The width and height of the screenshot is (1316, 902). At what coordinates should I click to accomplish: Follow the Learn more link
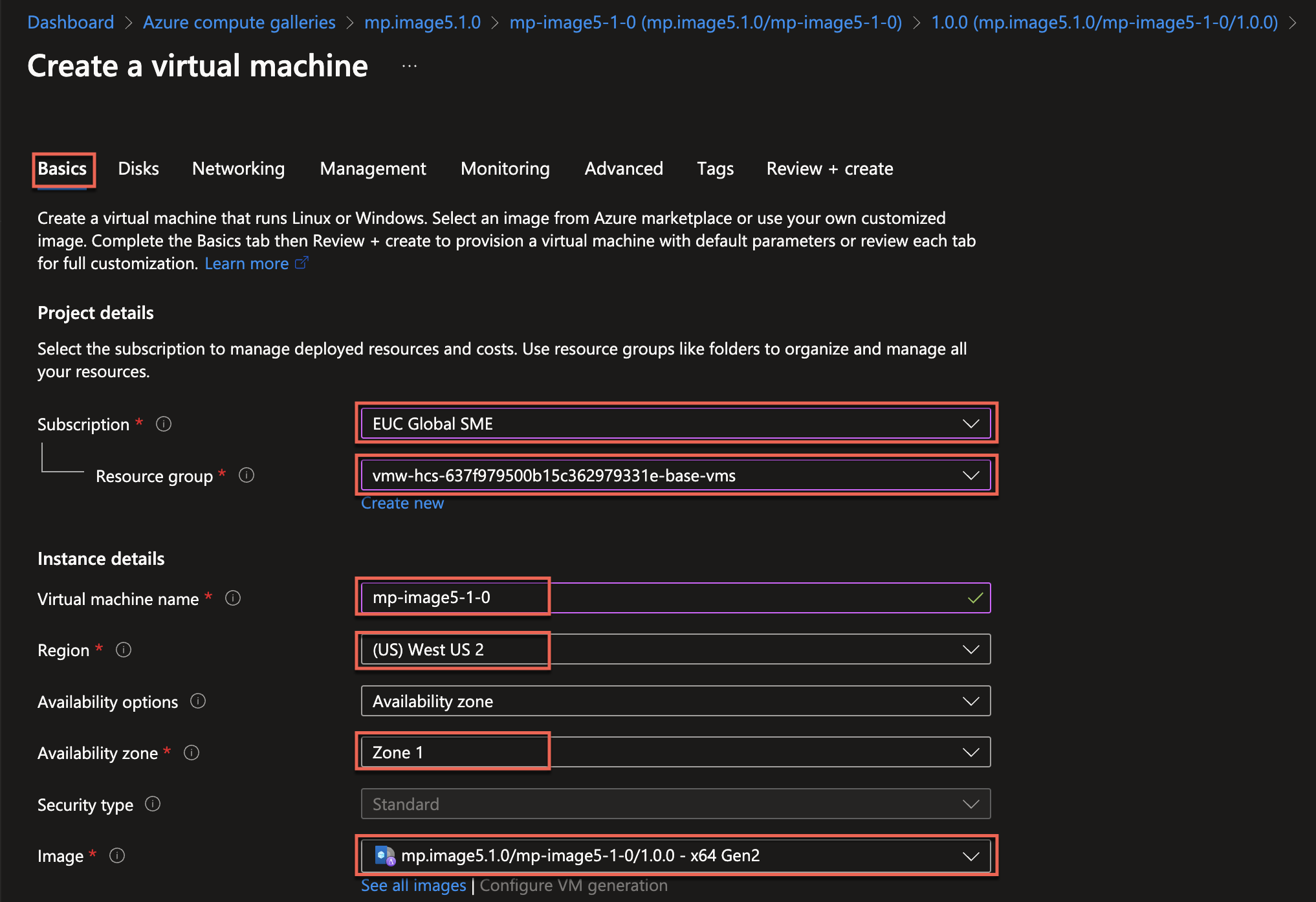pos(247,263)
